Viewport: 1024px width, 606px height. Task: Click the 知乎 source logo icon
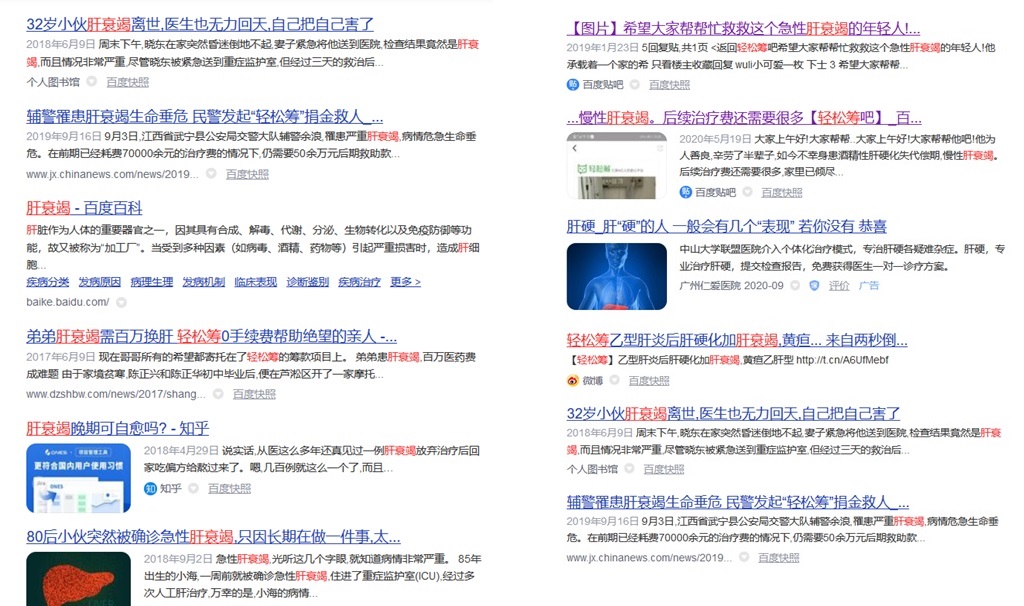(150, 488)
